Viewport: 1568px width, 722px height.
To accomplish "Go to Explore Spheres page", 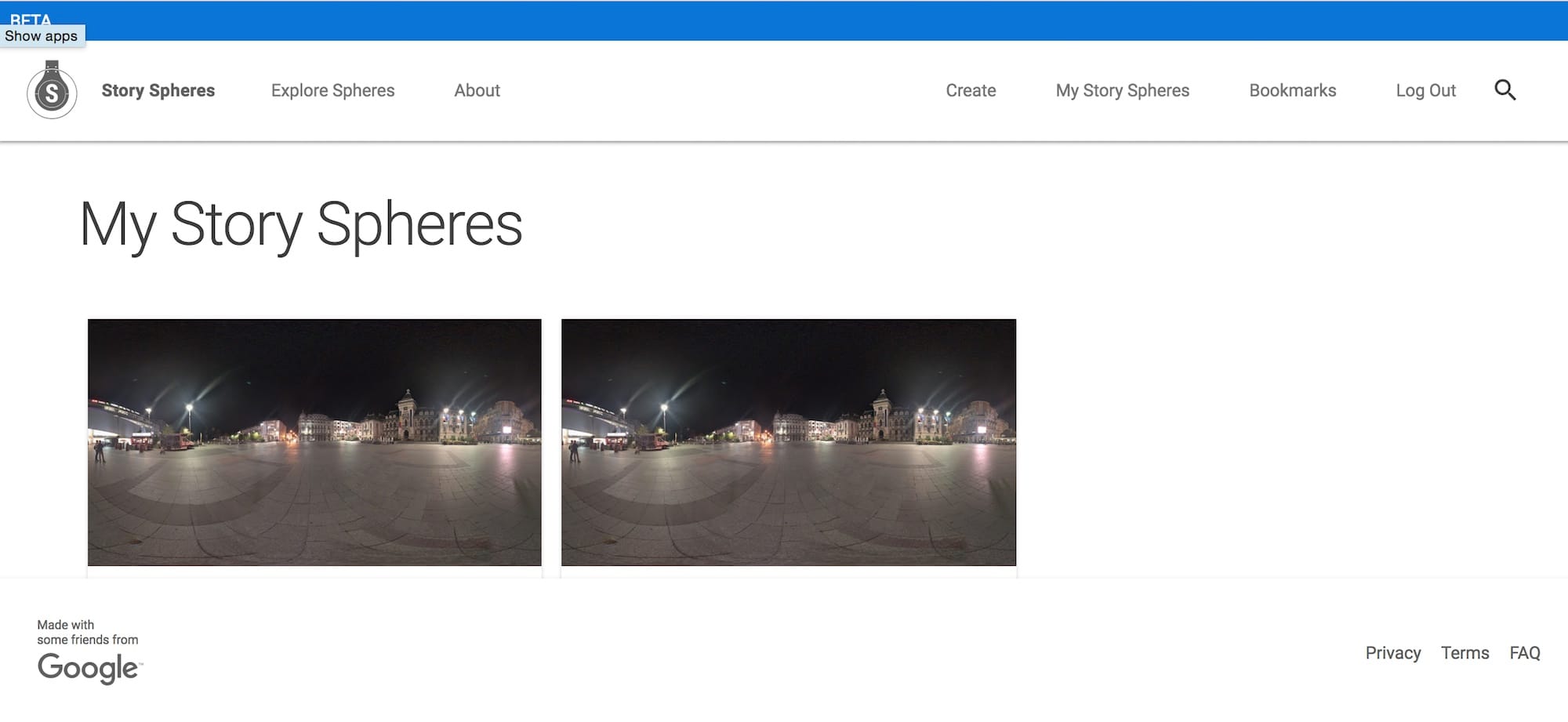I will point(332,91).
